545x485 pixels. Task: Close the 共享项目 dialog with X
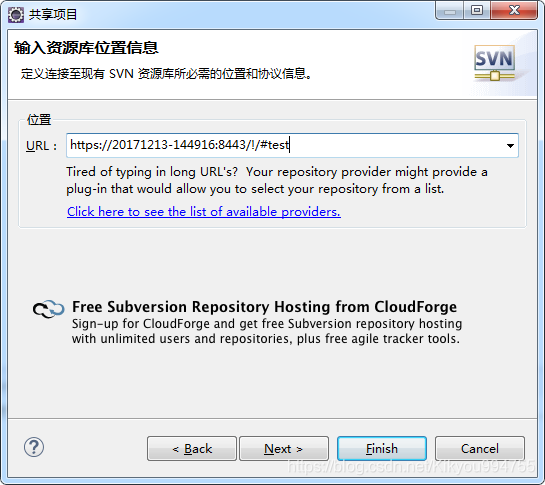pos(514,10)
